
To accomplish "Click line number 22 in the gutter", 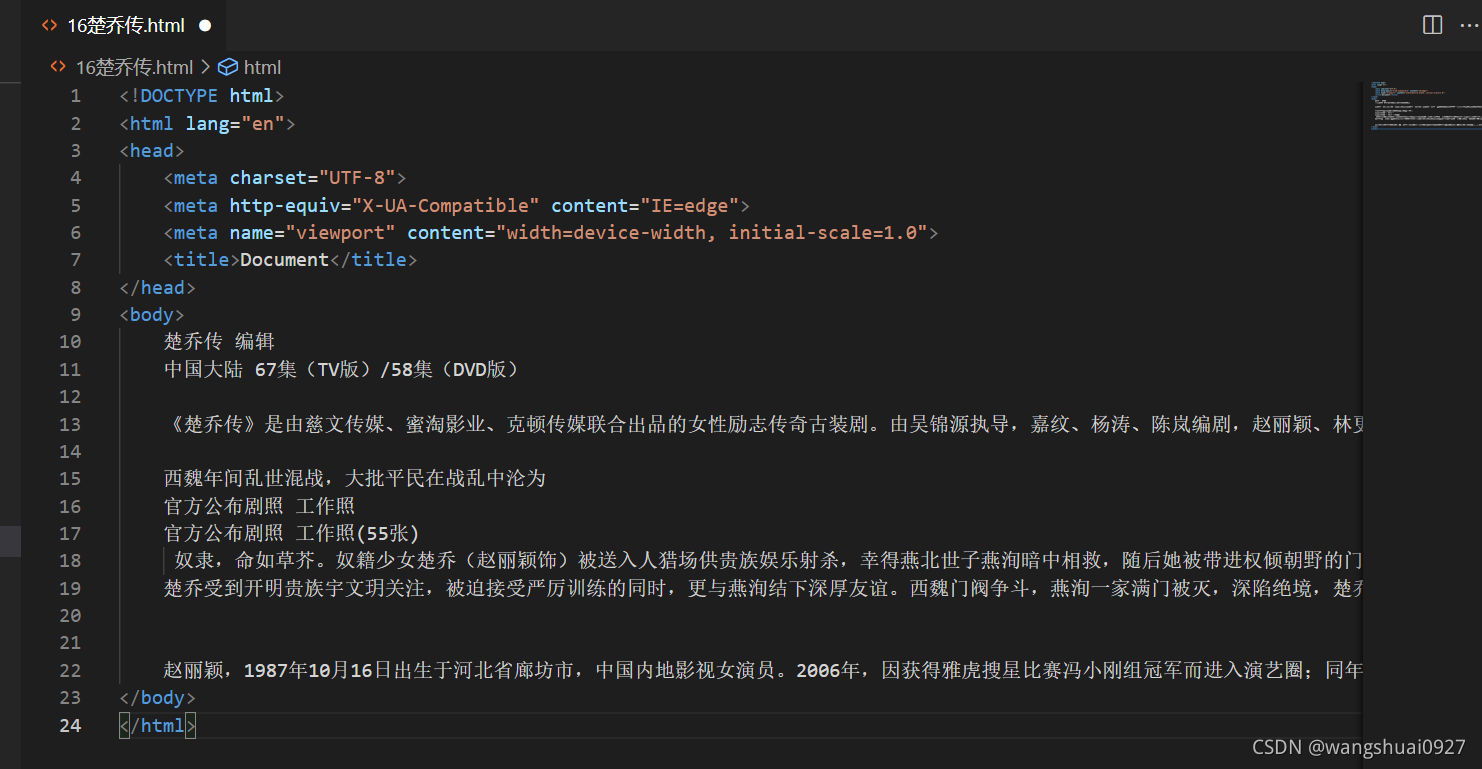I will 70,670.
